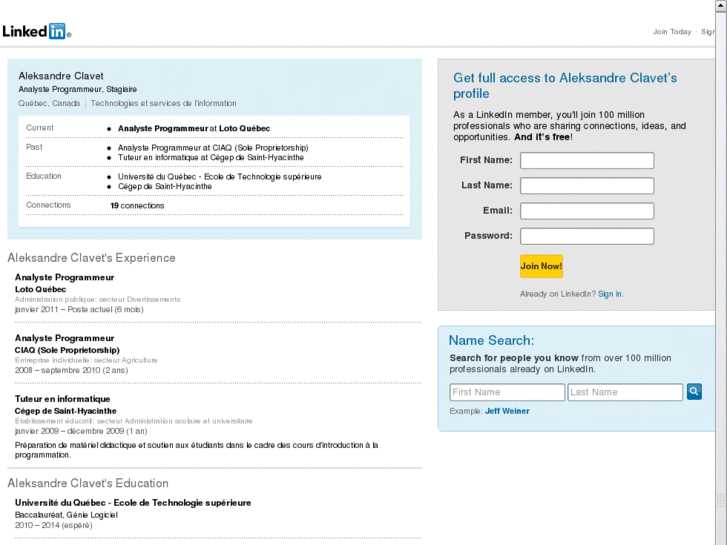The height and width of the screenshot is (545, 727).
Task: Click the Name Search First Name box
Action: click(x=507, y=392)
